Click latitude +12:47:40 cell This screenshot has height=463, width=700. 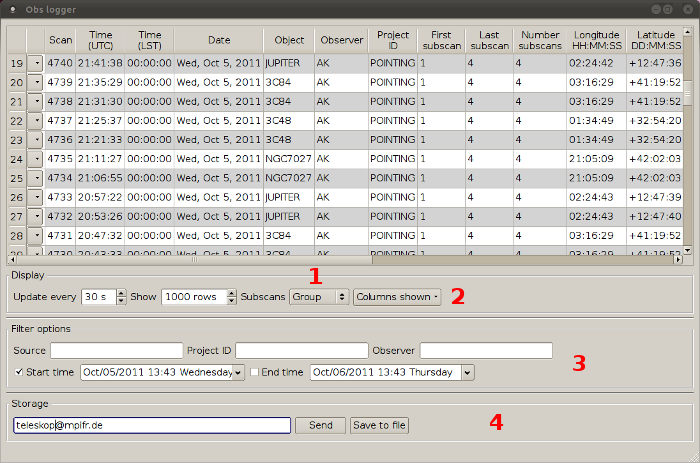coord(655,217)
